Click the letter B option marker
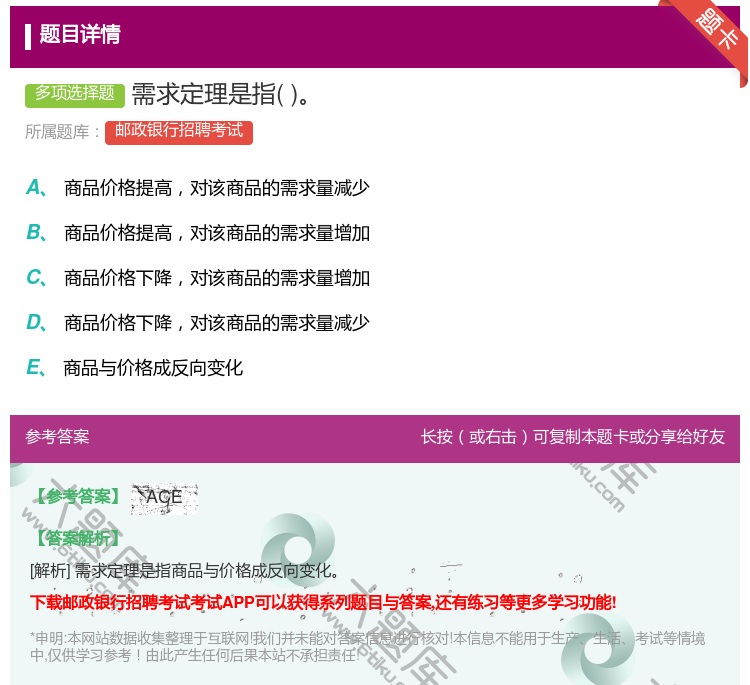Image resolution: width=750 pixels, height=685 pixels. [36, 233]
